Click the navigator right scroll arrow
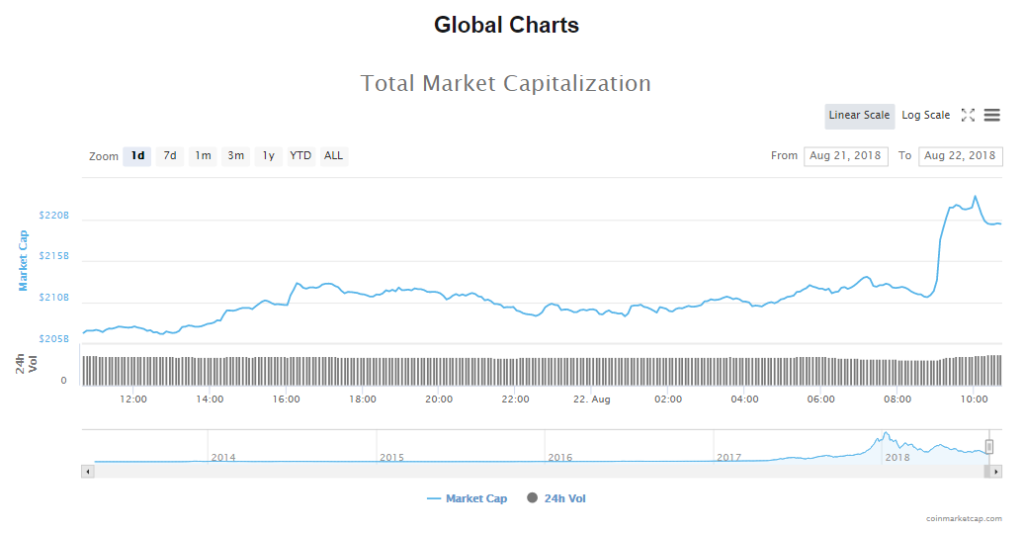This screenshot has width=1024, height=534. point(997,470)
